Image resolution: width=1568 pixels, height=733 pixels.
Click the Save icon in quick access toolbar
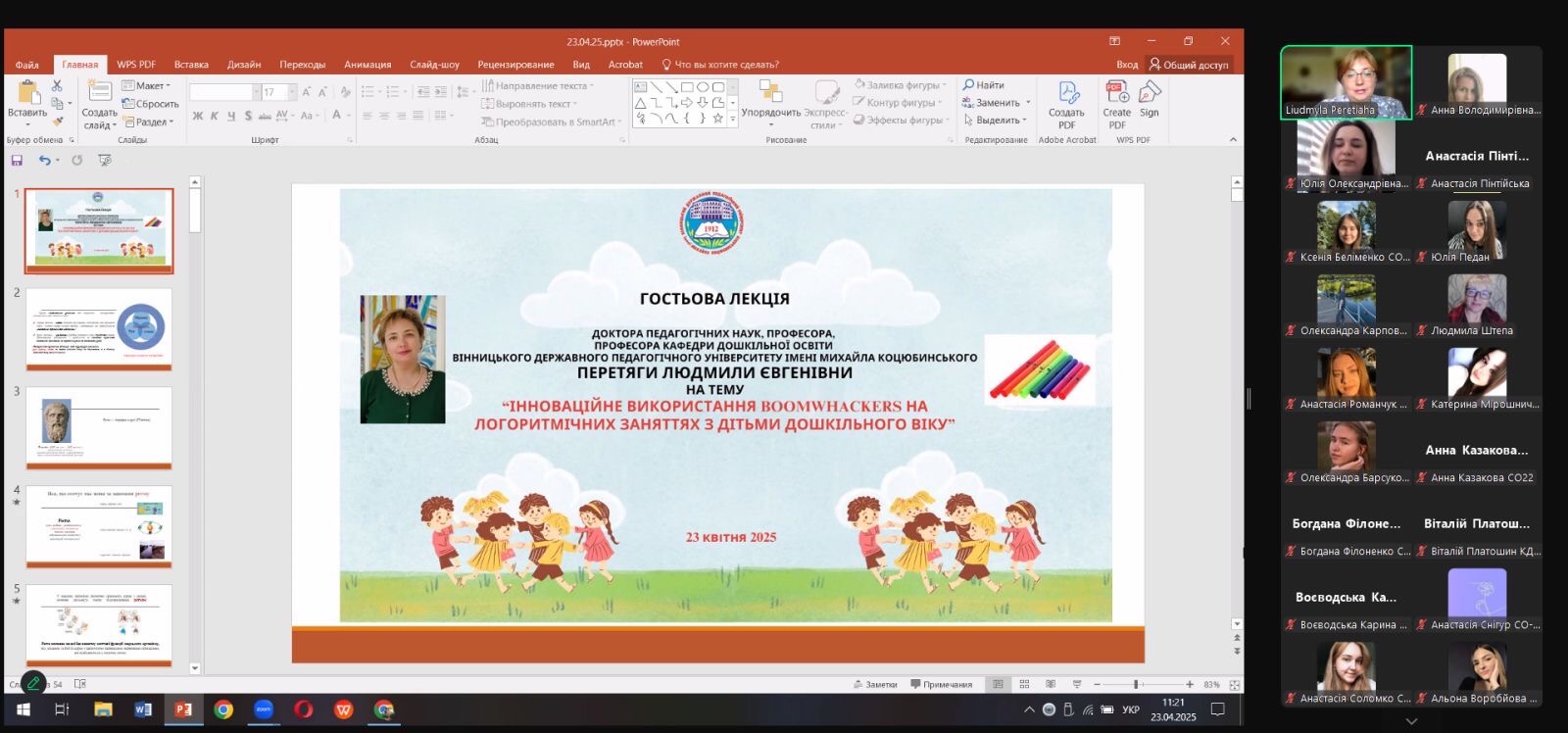pos(17,160)
